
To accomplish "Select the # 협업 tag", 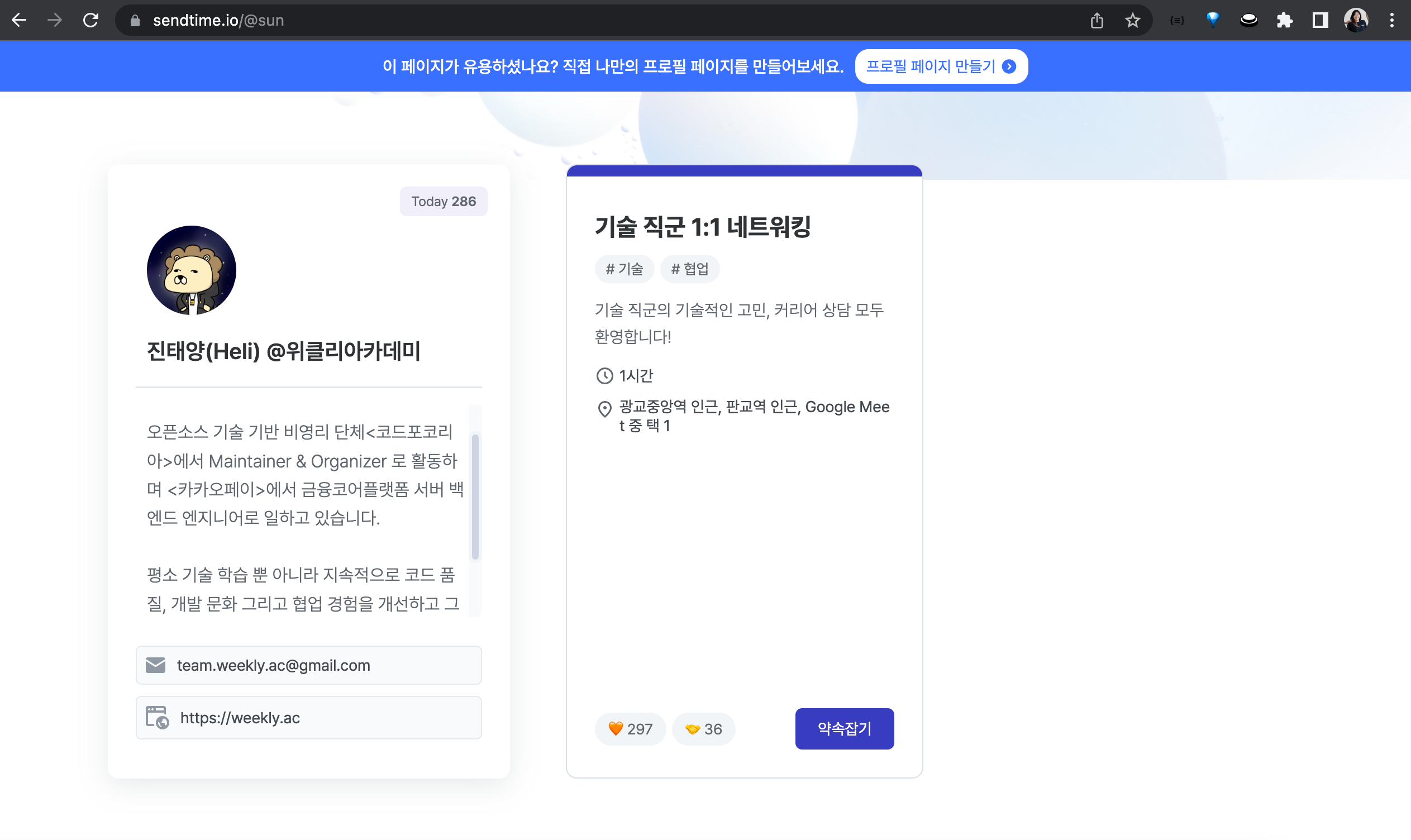I will [689, 269].
